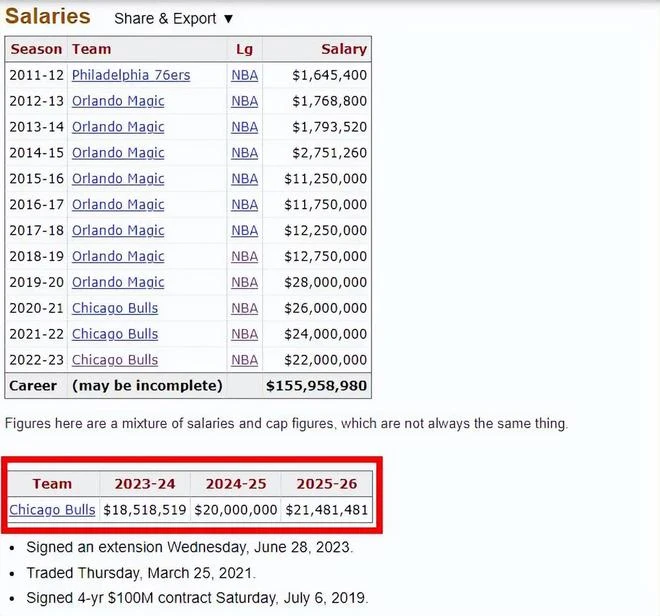Open Orlando Magic link for 2017-18

[x=118, y=230]
